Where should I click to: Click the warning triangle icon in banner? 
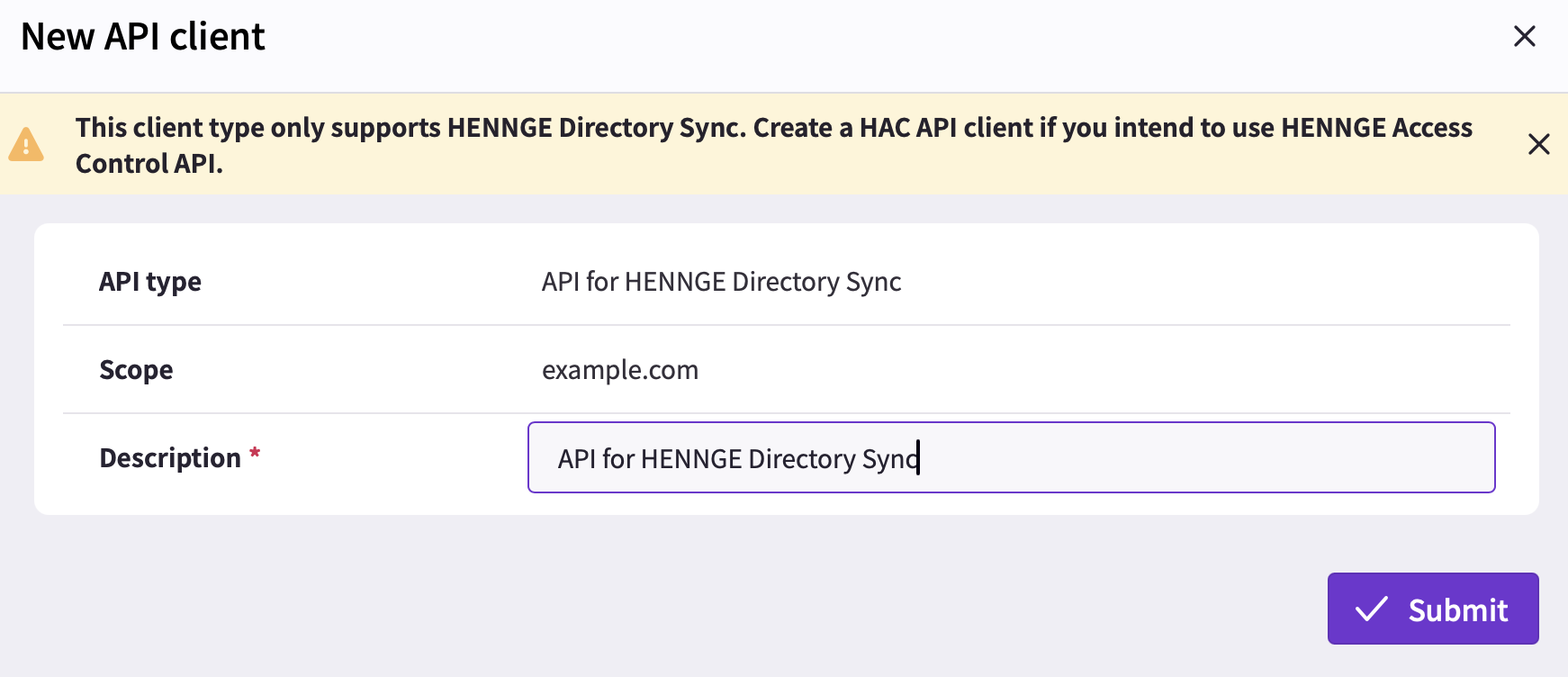[26, 144]
